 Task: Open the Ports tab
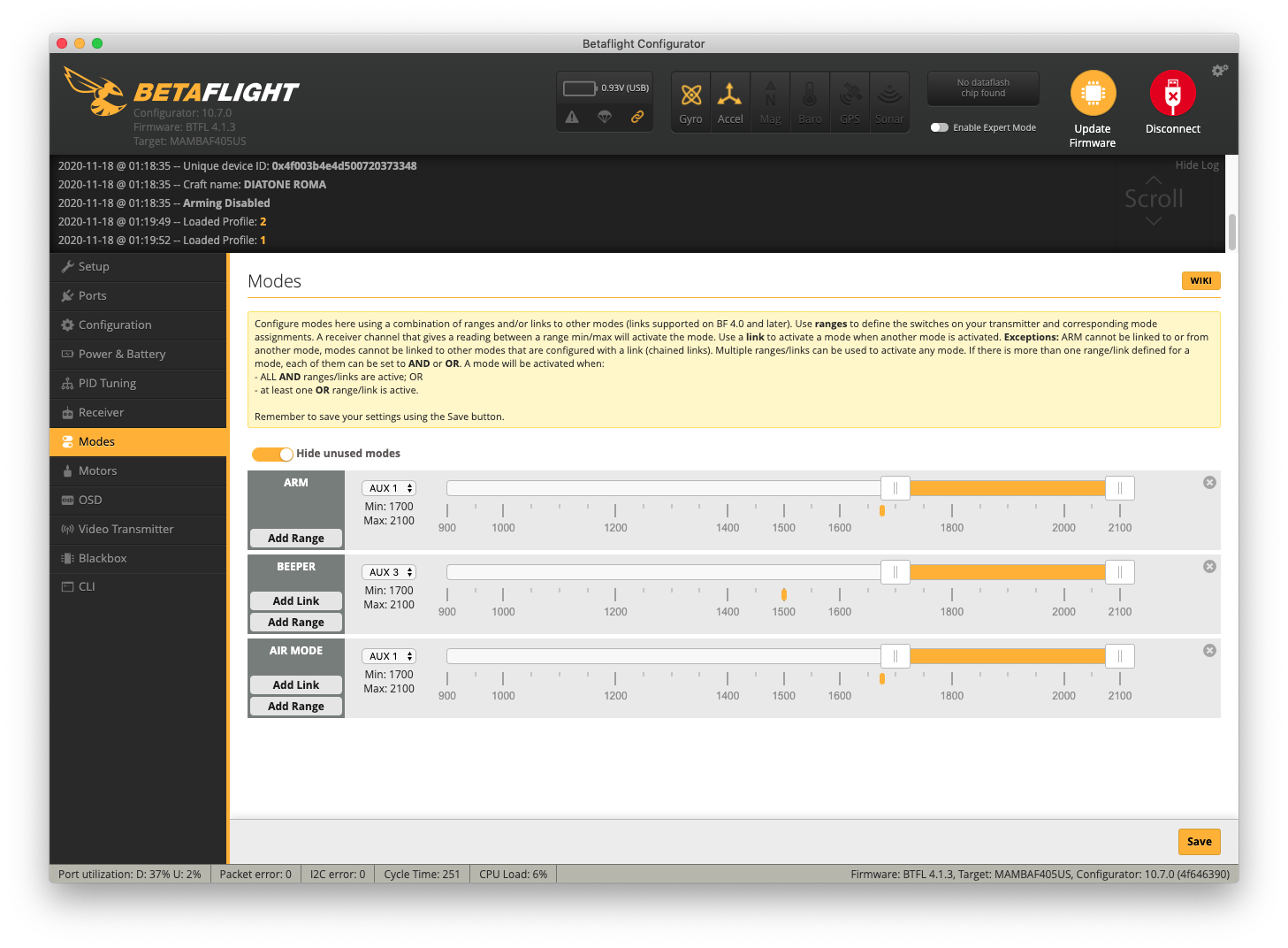(139, 295)
